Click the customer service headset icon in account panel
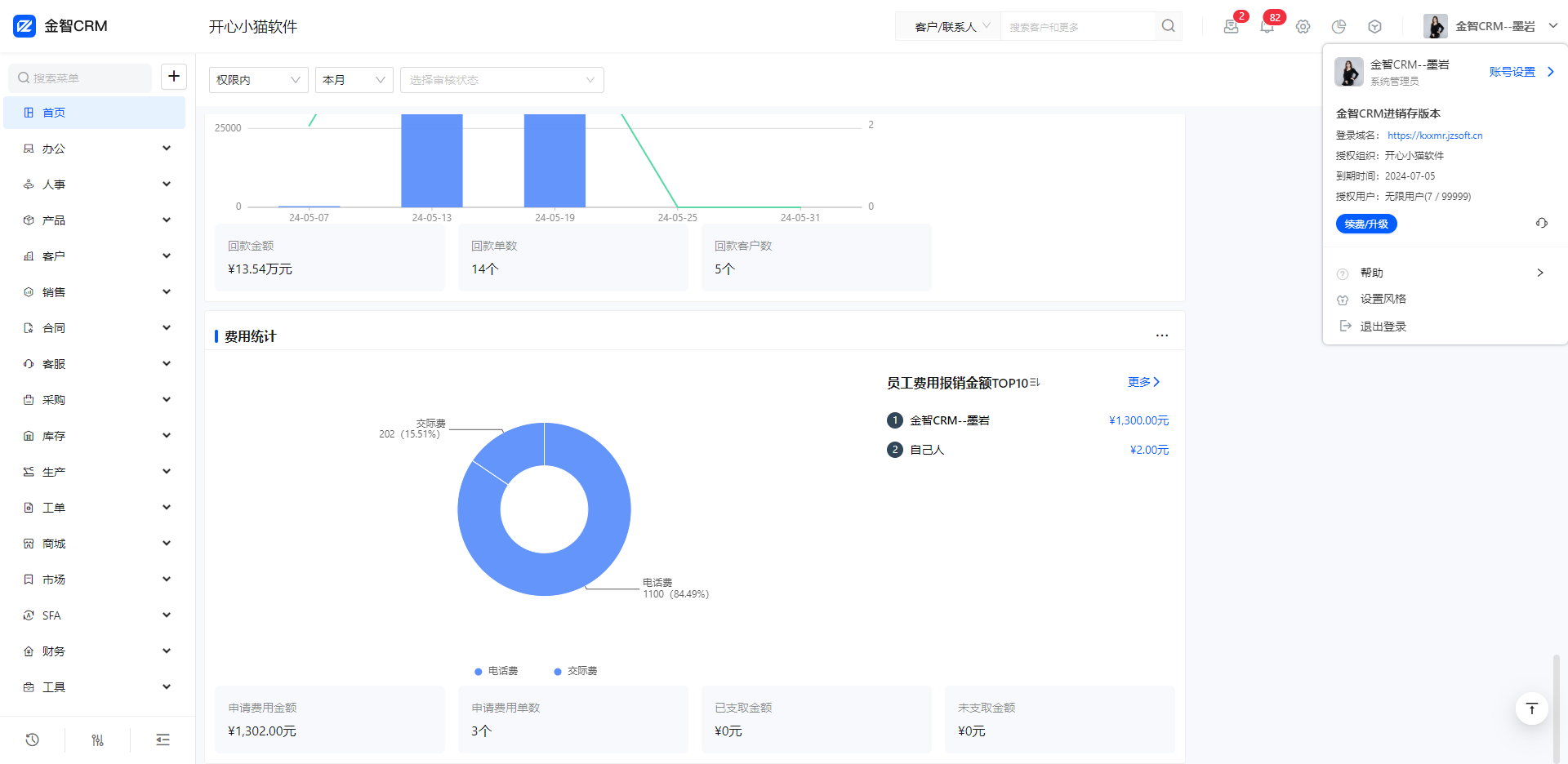 (x=1541, y=223)
